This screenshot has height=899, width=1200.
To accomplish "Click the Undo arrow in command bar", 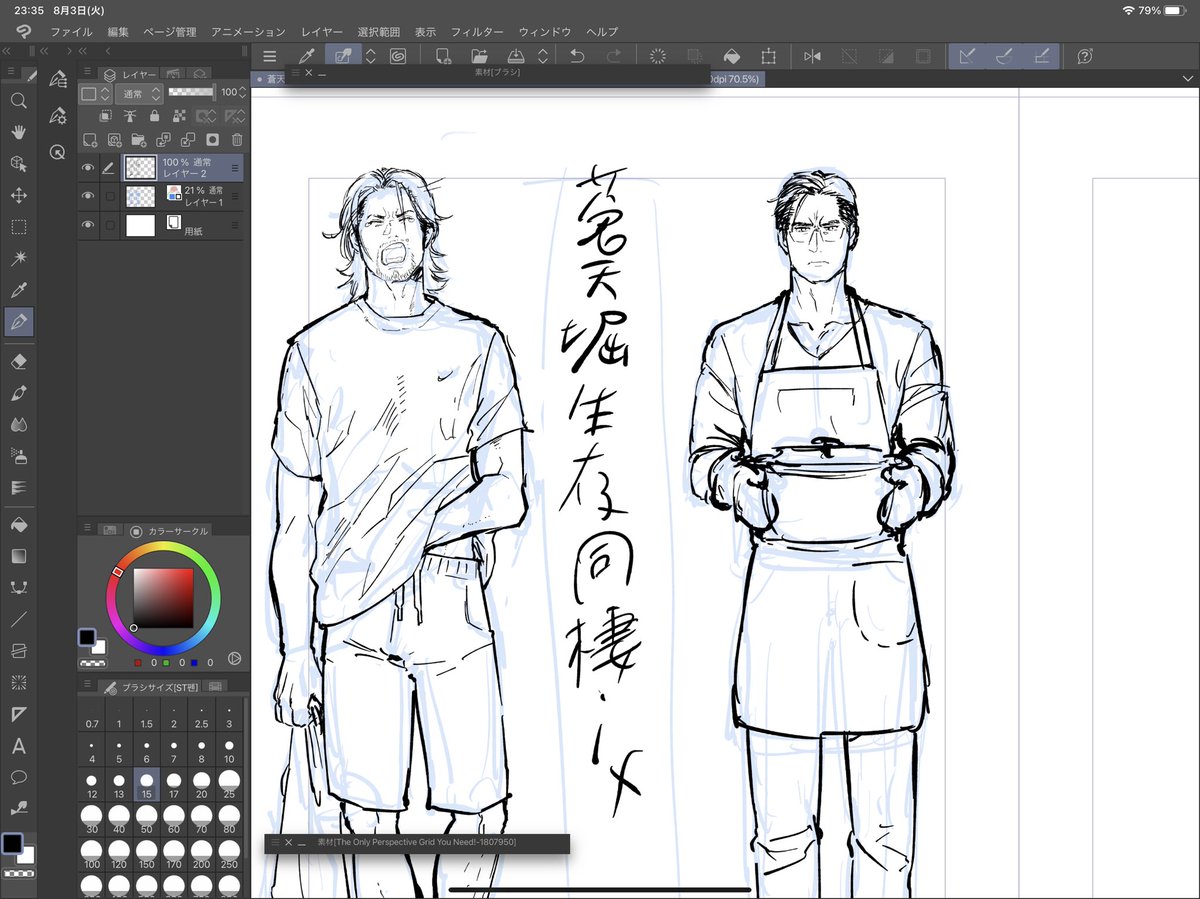I will point(577,56).
